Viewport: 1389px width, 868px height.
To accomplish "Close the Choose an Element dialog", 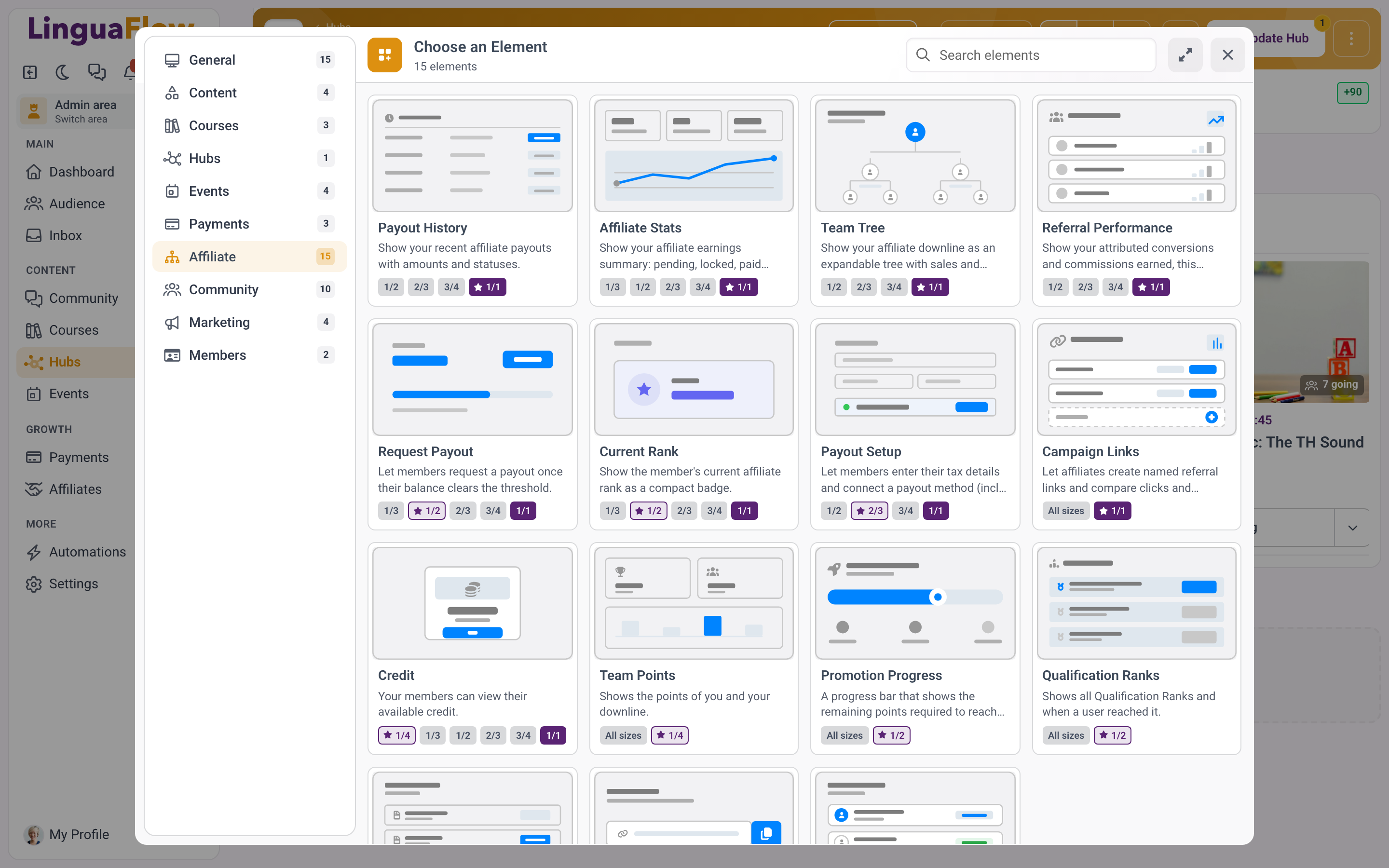I will (1227, 55).
